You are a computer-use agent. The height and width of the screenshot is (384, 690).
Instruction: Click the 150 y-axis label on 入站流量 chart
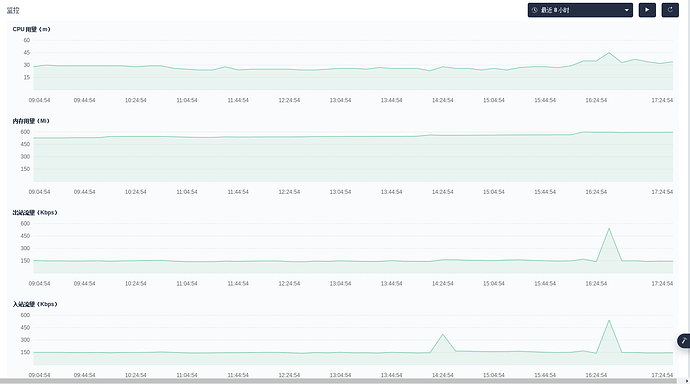pos(25,352)
